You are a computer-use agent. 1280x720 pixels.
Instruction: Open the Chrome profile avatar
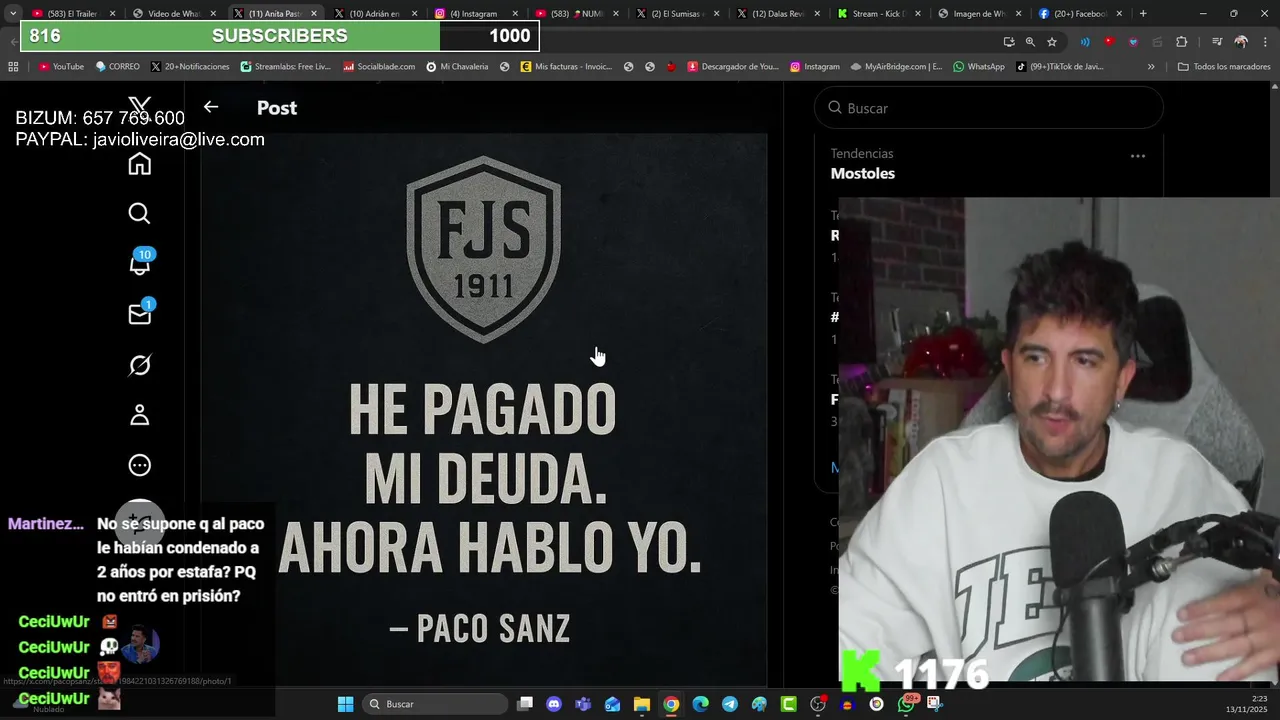[1241, 42]
